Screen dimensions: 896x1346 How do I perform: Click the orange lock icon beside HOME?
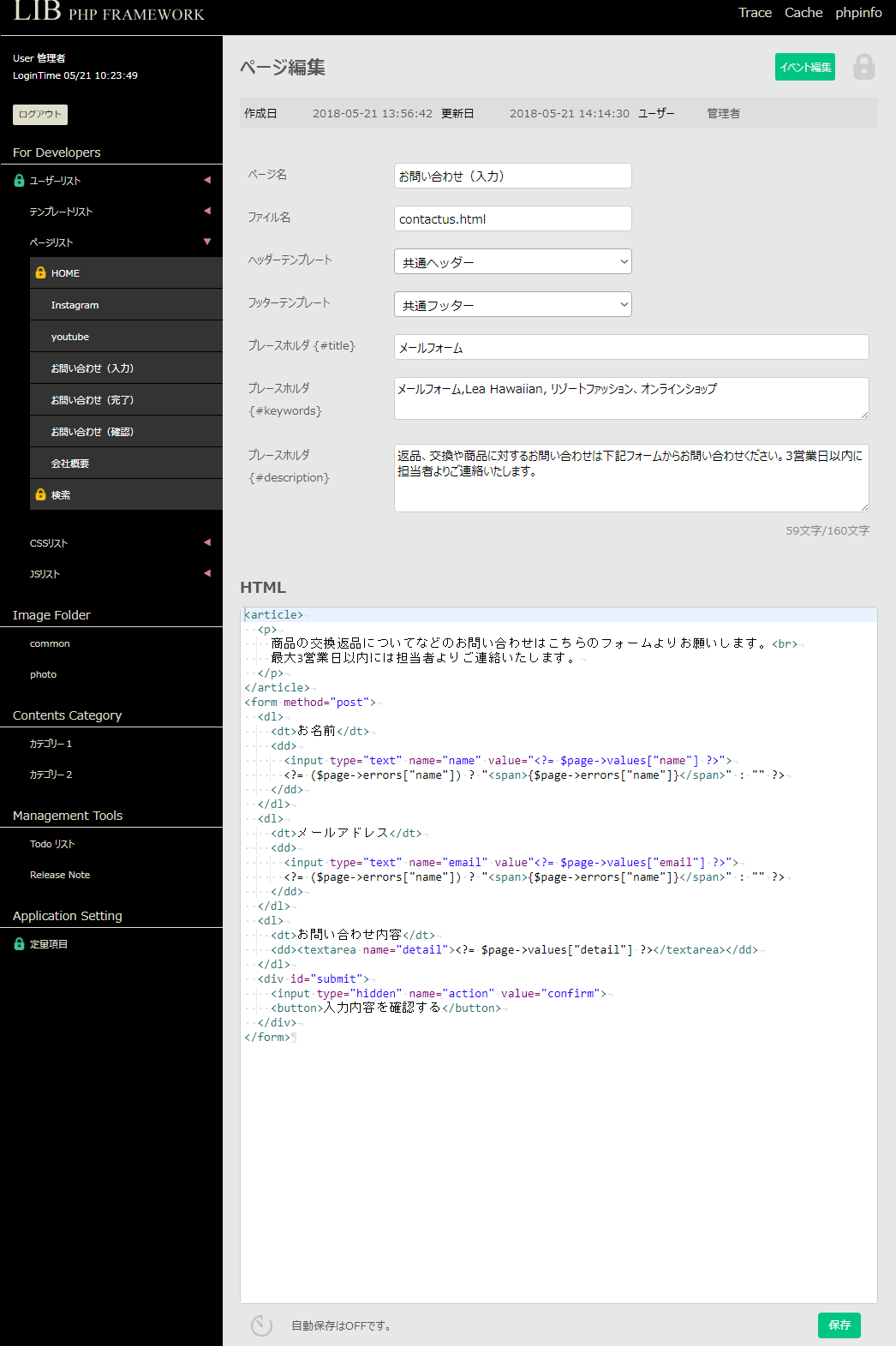click(x=40, y=273)
